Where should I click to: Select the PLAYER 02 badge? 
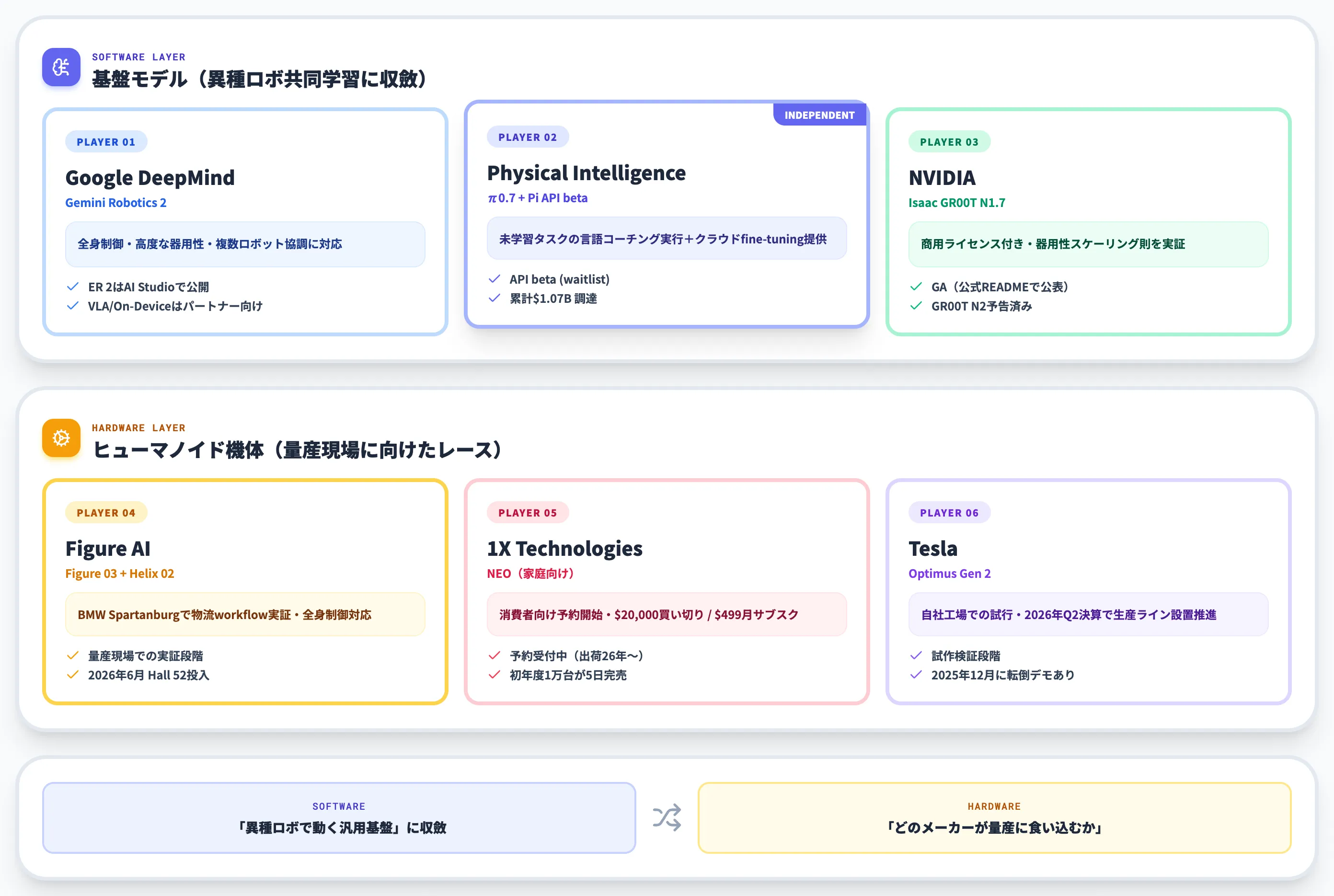click(x=528, y=137)
